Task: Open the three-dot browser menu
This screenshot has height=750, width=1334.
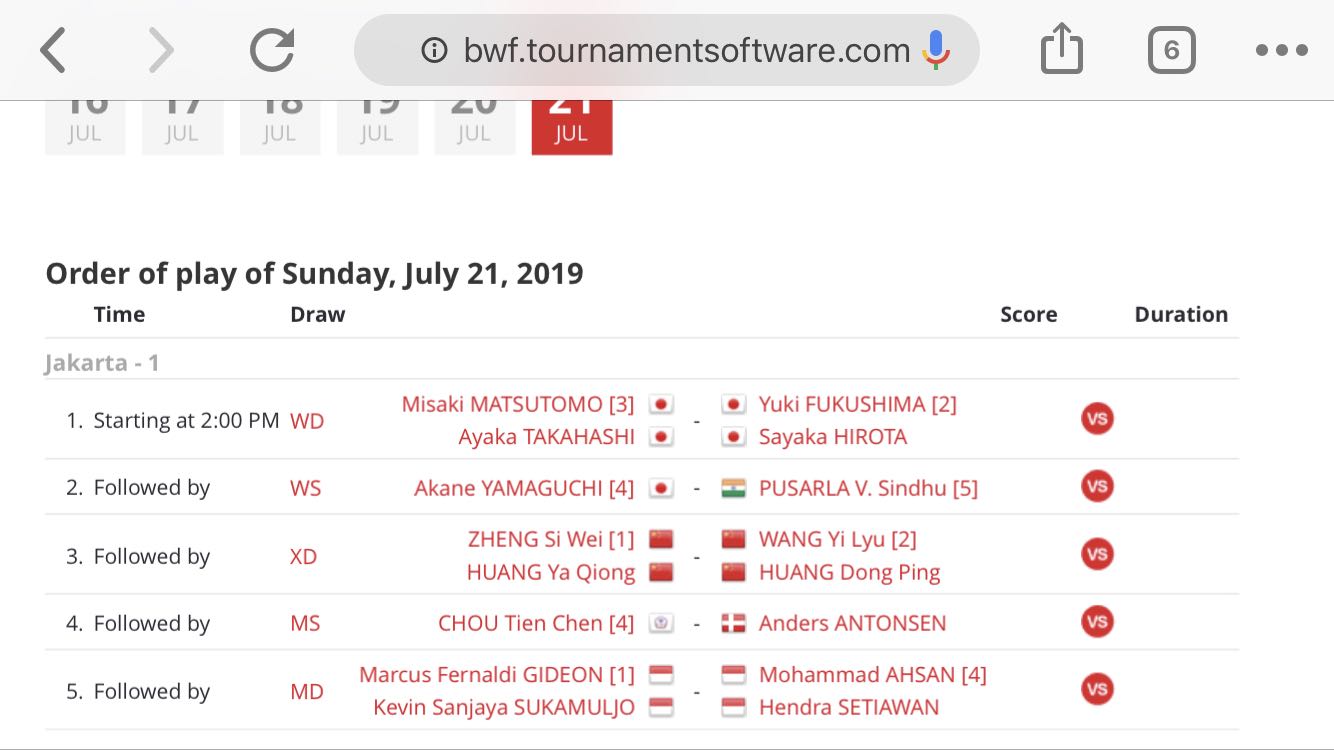Action: pos(1282,50)
